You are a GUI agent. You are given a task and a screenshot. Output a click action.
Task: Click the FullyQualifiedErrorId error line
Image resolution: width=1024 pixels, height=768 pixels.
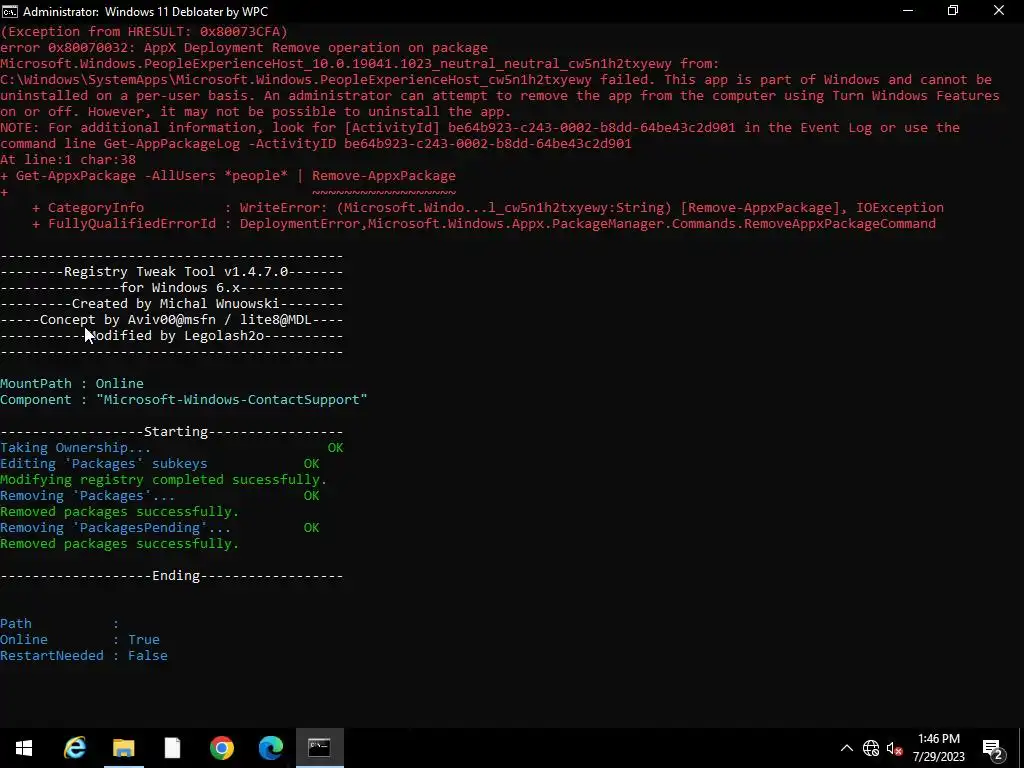[484, 223]
